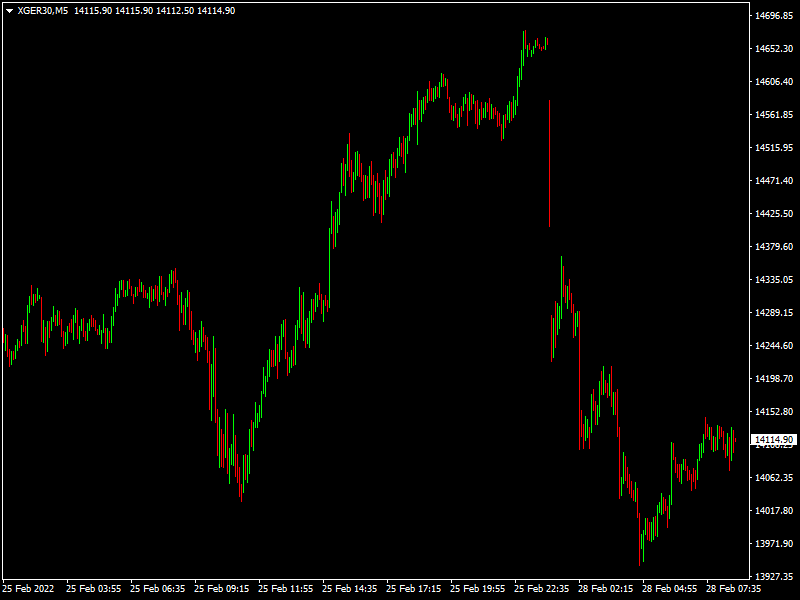Screen dimensions: 800x600
Task: Click the 28 Feb 02:15 time label
Action: (603, 588)
